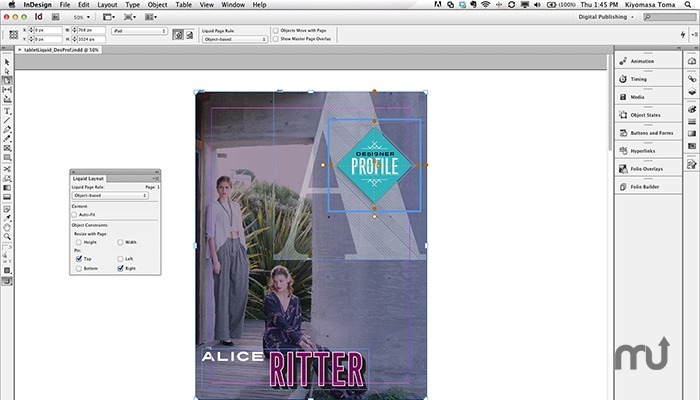700x400 pixels.
Task: Click the Wi-Fi status icon
Action: pyautogui.click(x=486, y=4)
